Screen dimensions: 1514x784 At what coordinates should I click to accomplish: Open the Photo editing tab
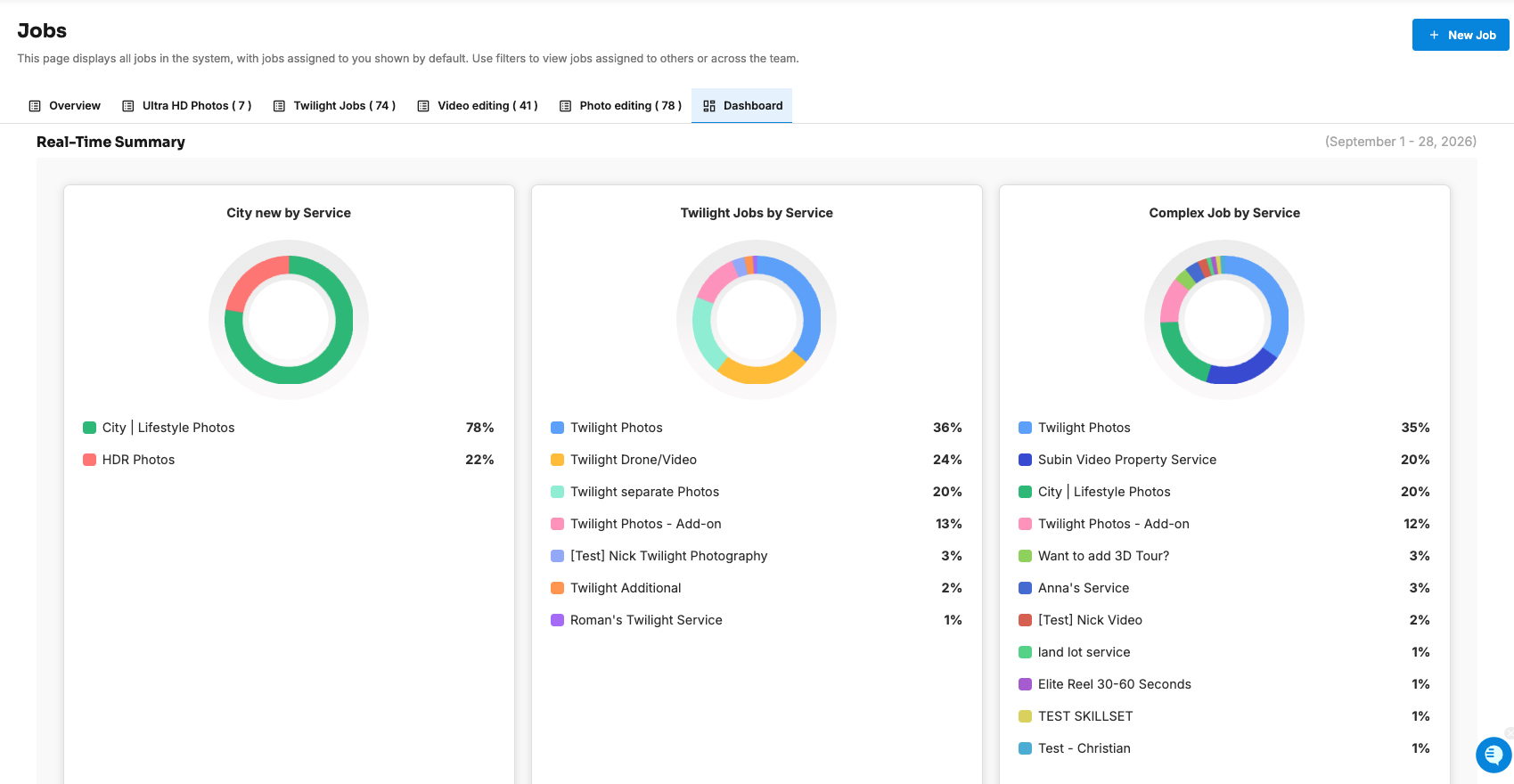click(x=620, y=105)
